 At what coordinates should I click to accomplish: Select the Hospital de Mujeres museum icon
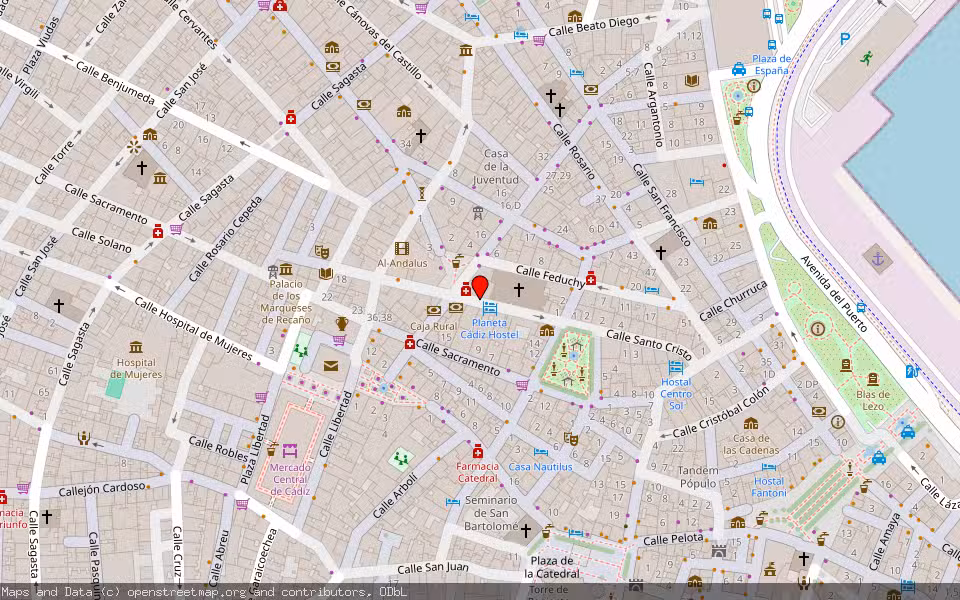click(x=136, y=347)
